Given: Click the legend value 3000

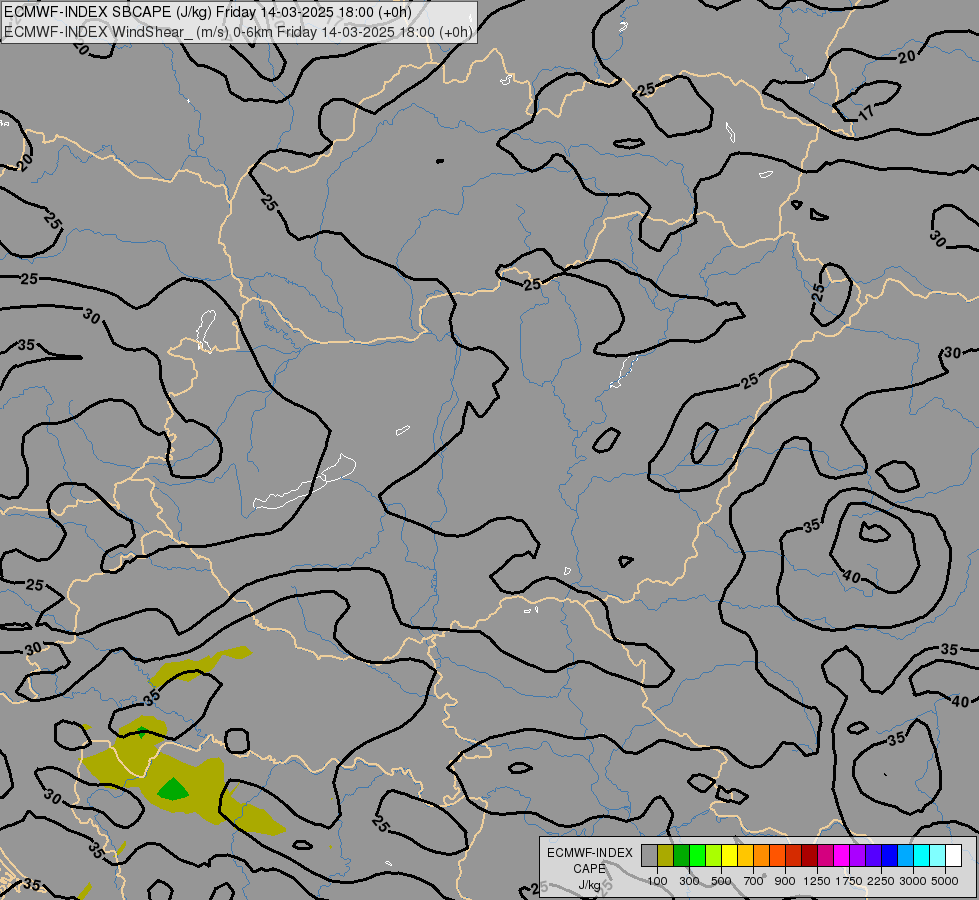Looking at the screenshot, I should tap(913, 881).
